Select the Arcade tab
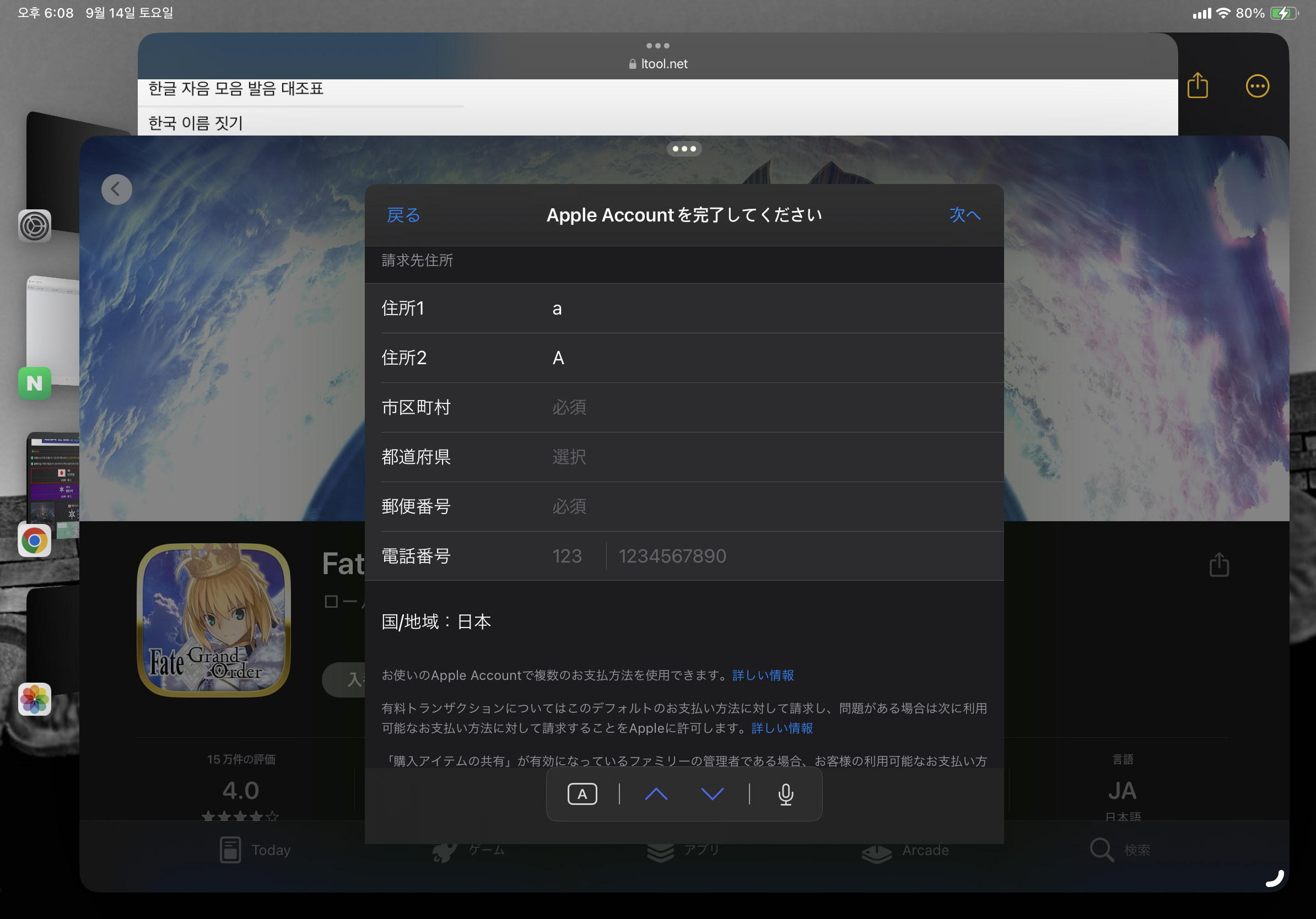The image size is (1316, 919). click(905, 850)
